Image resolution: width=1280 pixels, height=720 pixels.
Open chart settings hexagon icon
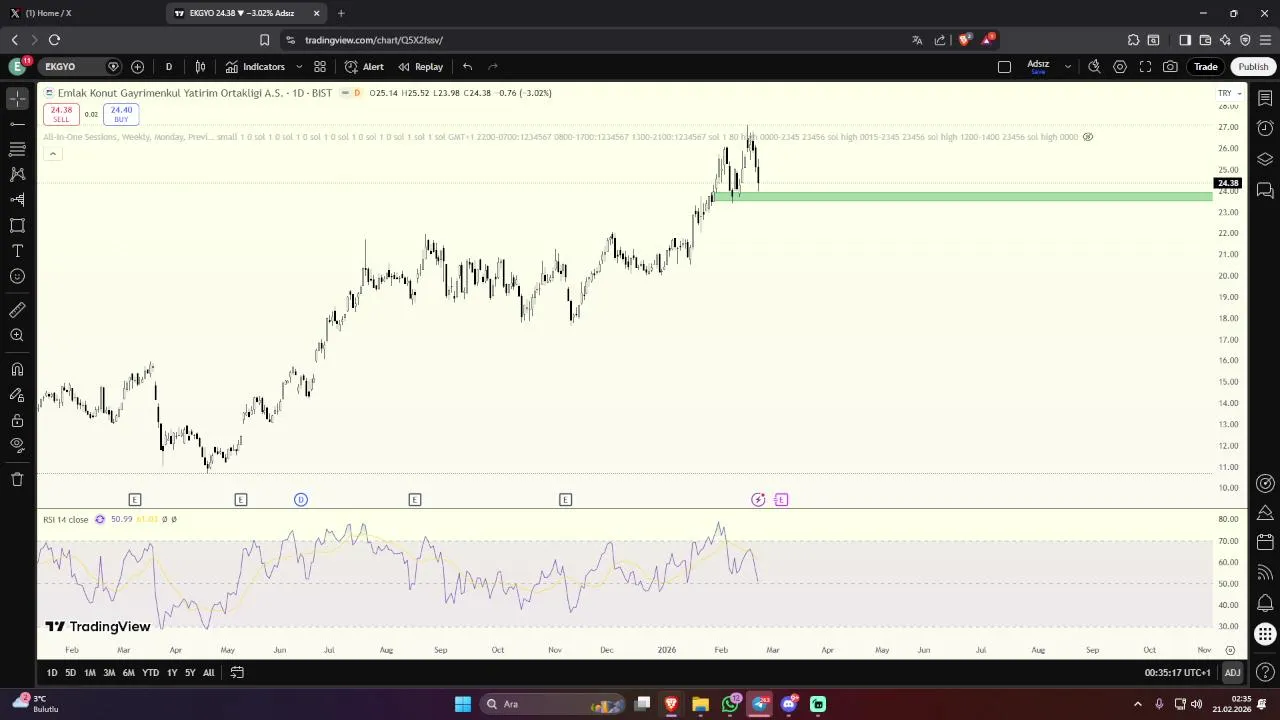(x=1120, y=67)
